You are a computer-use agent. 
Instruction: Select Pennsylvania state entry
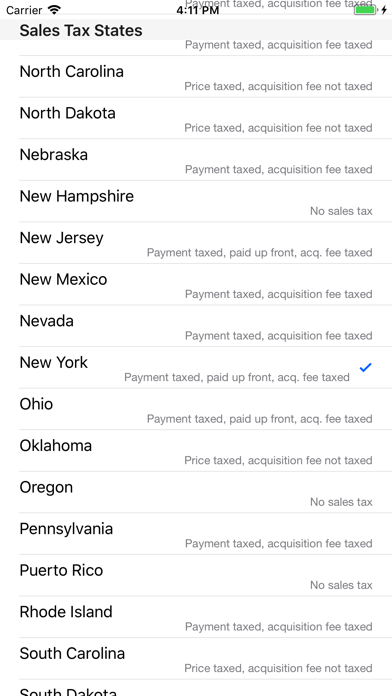coord(196,534)
